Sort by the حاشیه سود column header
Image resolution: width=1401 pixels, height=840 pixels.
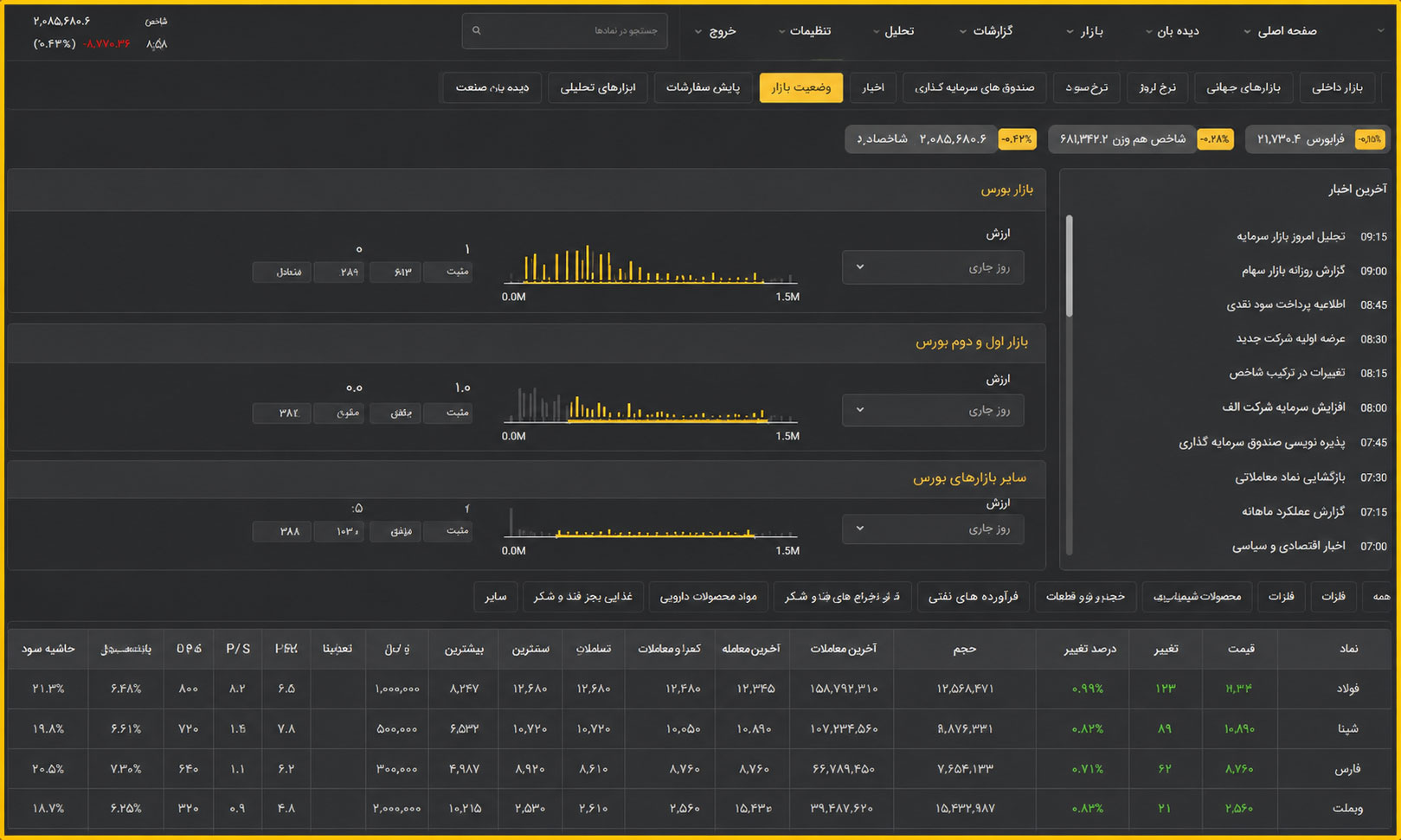pyautogui.click(x=48, y=649)
